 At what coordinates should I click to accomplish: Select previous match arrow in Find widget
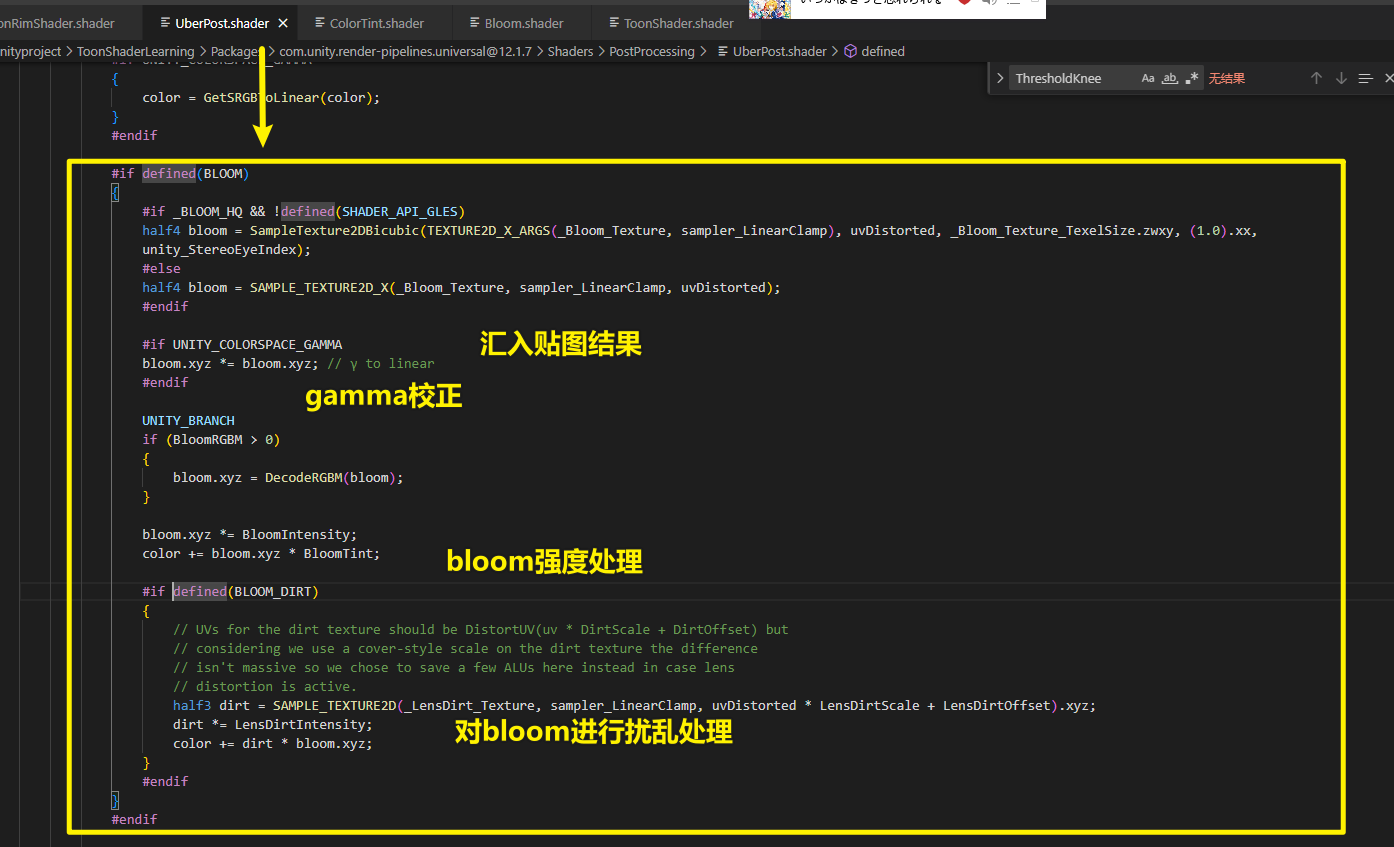pos(1316,77)
